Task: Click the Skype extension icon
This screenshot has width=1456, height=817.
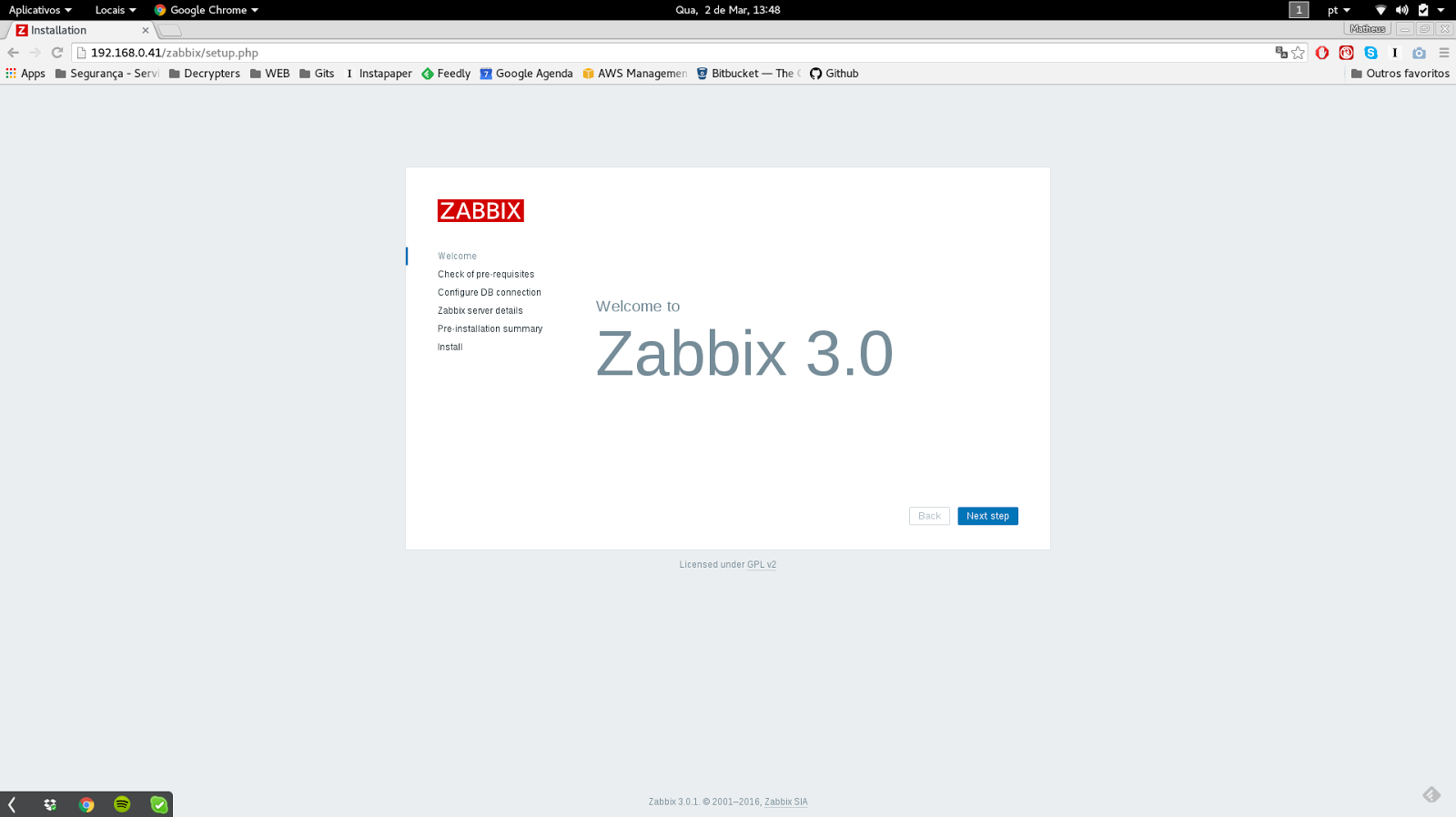Action: pos(1370,53)
